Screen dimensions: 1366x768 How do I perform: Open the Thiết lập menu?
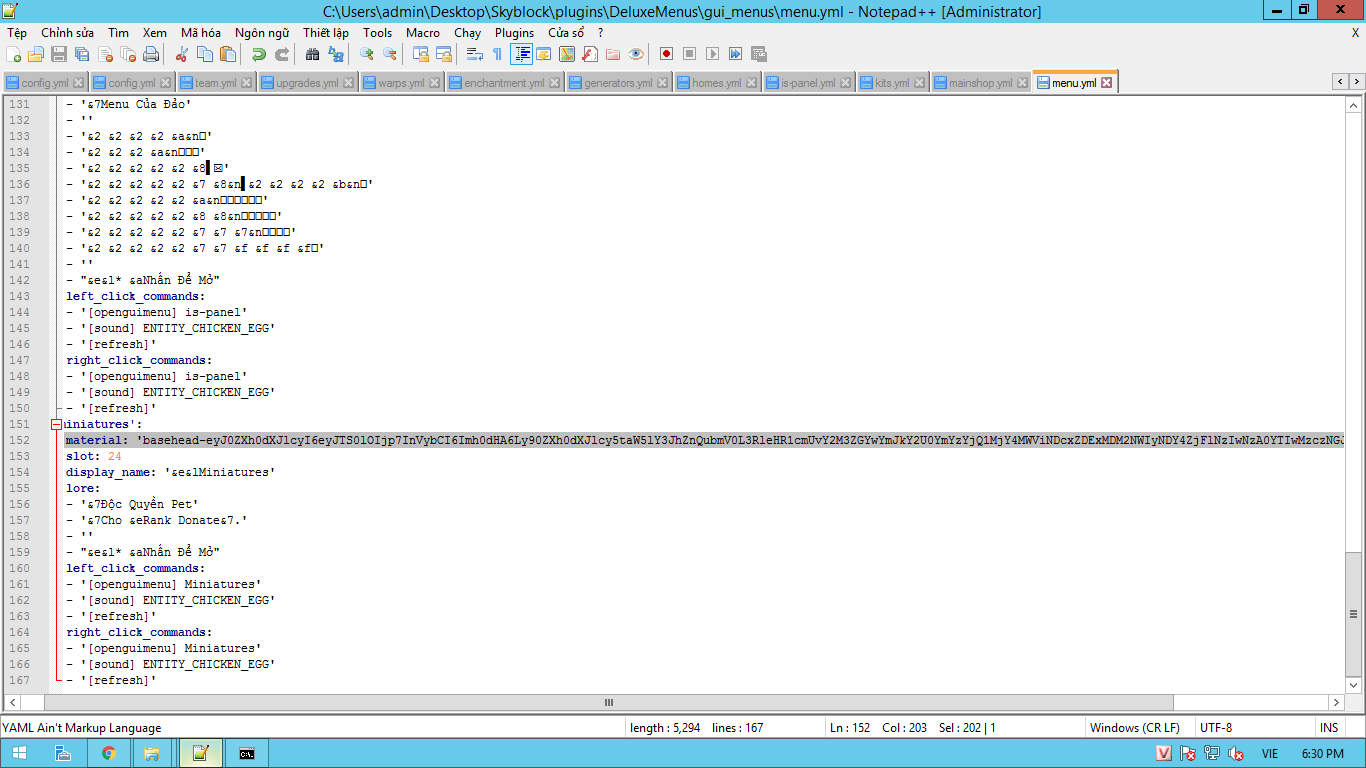(326, 33)
